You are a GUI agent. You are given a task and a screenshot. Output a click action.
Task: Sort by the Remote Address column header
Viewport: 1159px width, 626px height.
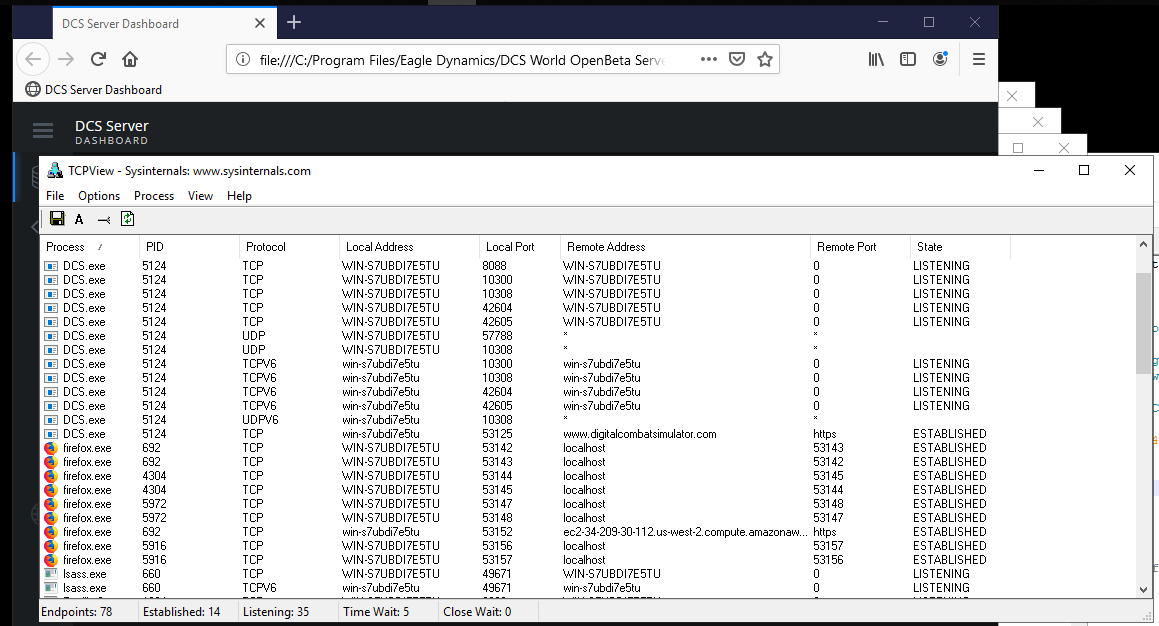[684, 247]
